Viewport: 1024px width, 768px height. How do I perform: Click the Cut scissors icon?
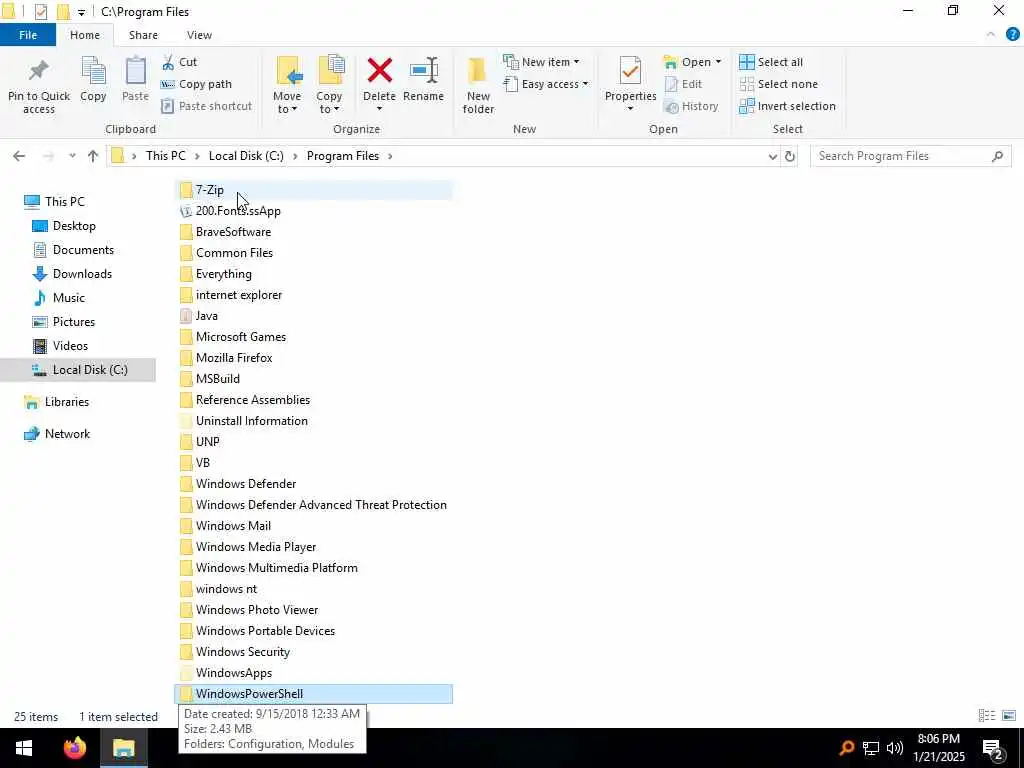[168, 62]
